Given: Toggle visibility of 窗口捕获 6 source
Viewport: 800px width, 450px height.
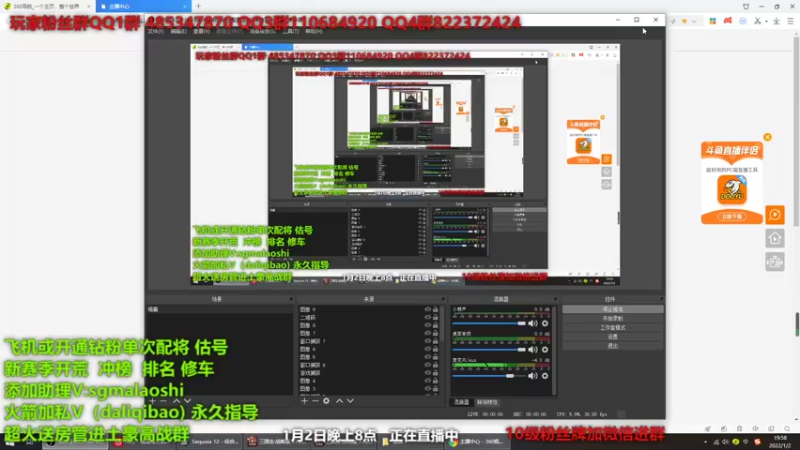Looking at the screenshot, I should (428, 365).
